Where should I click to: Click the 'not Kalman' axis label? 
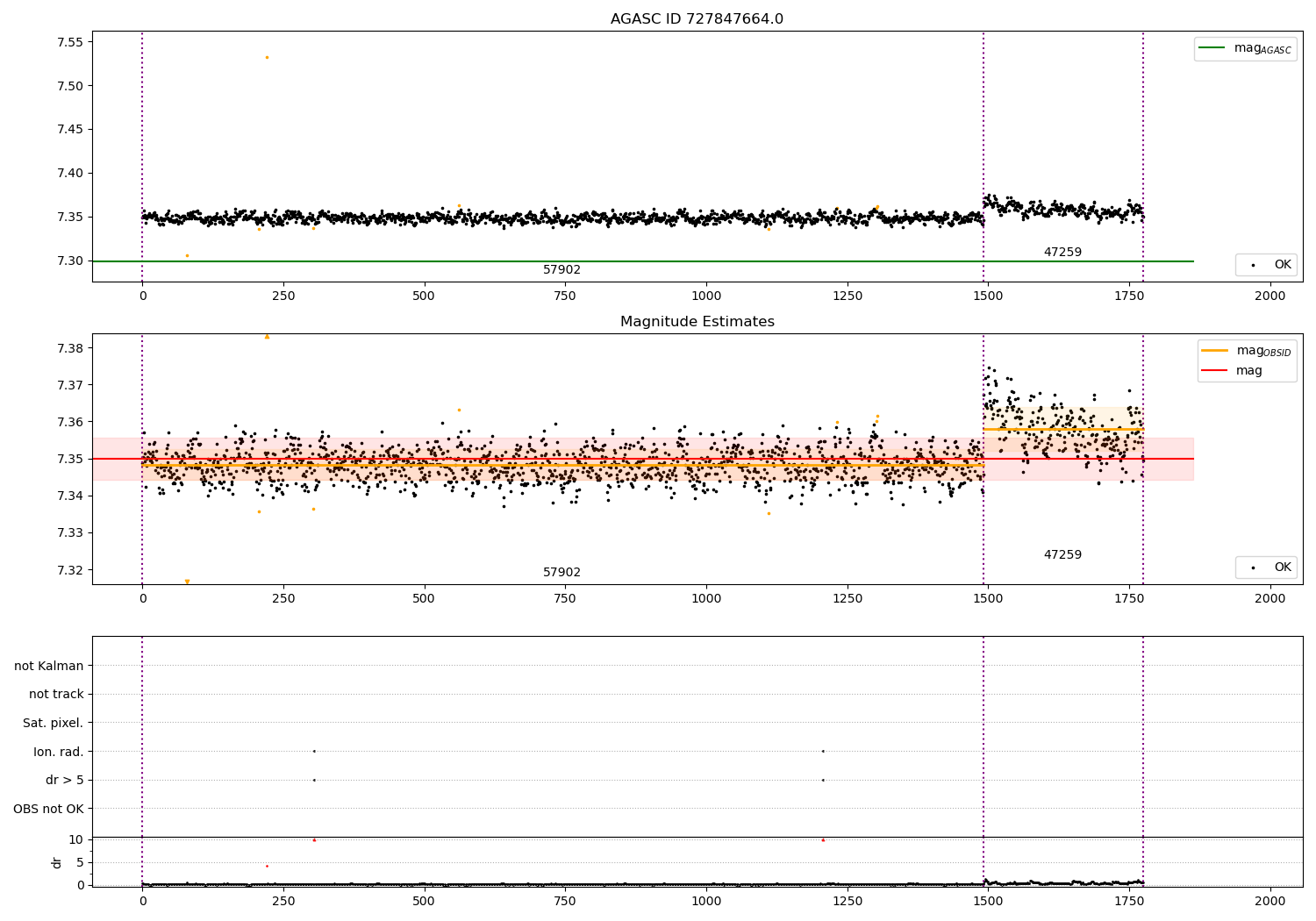[x=49, y=667]
